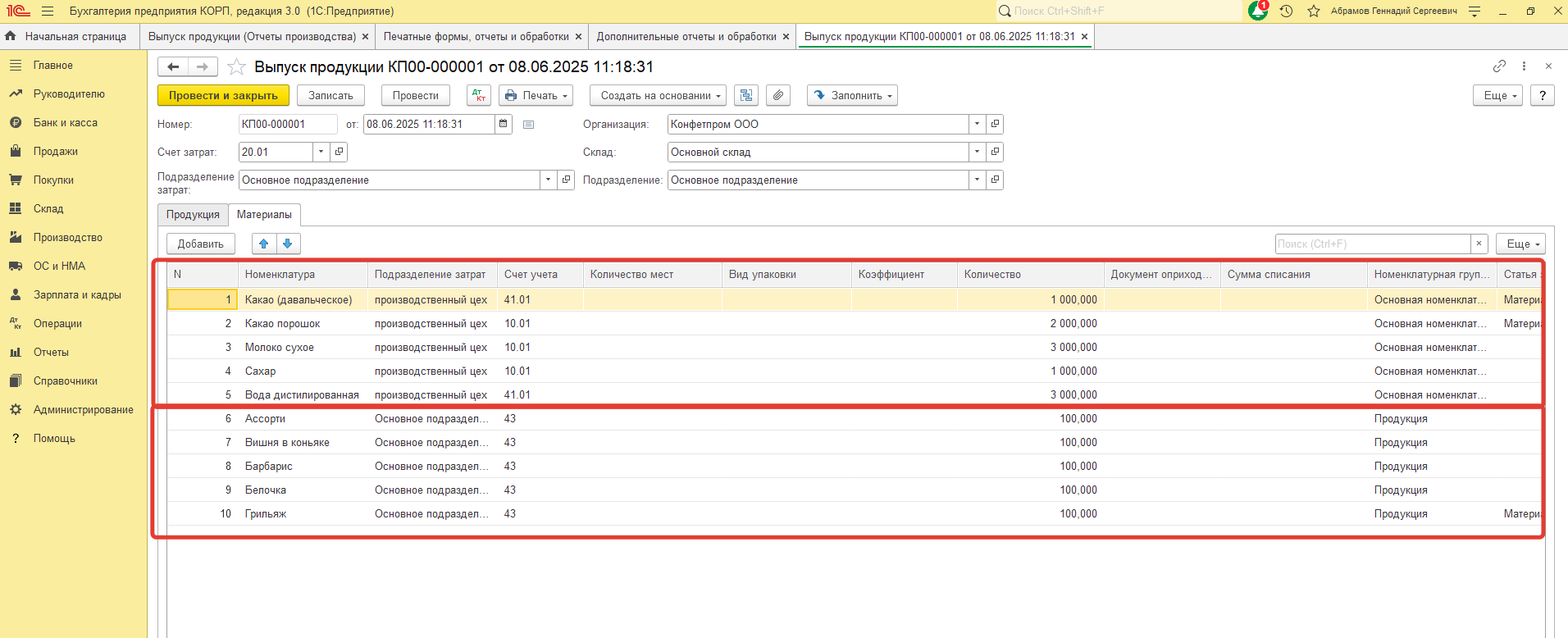
Task: Switch to the Продукция tab
Action: coord(193,215)
